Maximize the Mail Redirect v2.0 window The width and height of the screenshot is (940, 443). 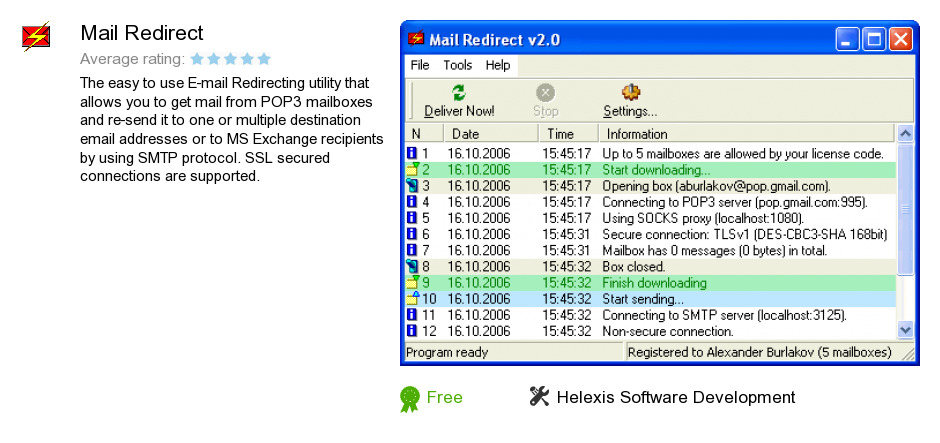[874, 40]
